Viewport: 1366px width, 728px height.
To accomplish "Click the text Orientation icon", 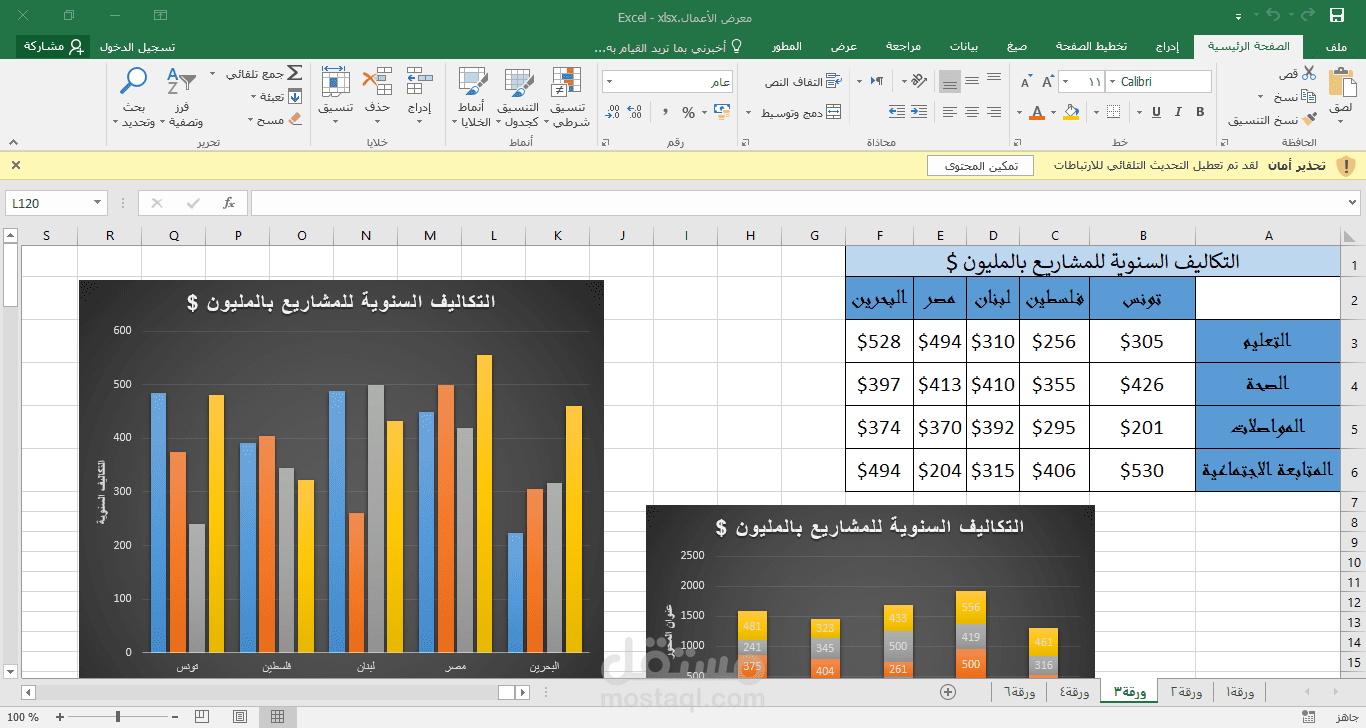I will click(921, 82).
